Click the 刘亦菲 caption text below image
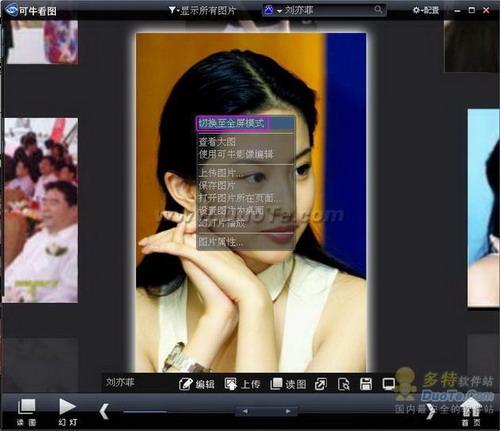Viewport: 500px width, 431px height. [x=120, y=382]
